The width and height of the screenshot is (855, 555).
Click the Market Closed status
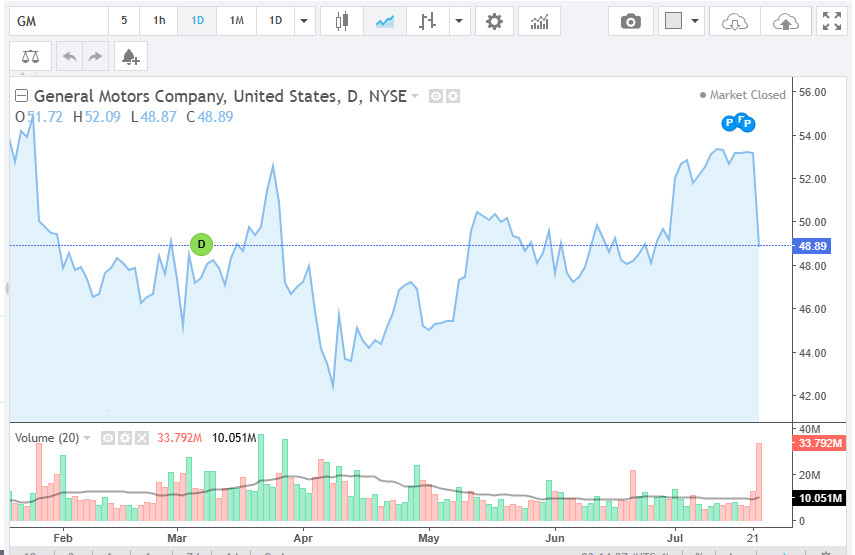pos(743,95)
